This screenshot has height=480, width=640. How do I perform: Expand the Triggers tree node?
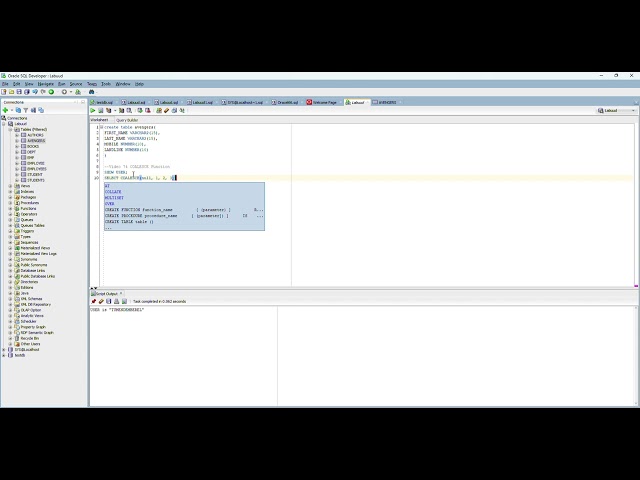tap(11, 231)
